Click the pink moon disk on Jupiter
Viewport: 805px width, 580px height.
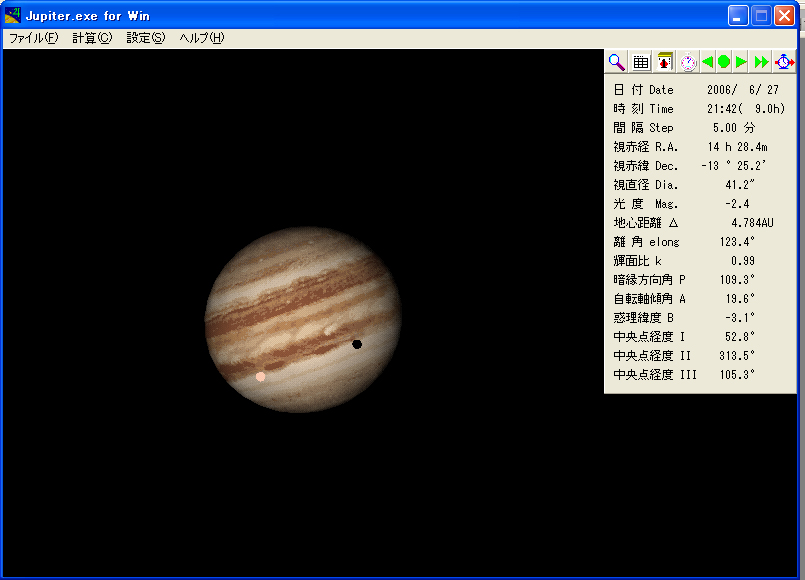pyautogui.click(x=260, y=377)
